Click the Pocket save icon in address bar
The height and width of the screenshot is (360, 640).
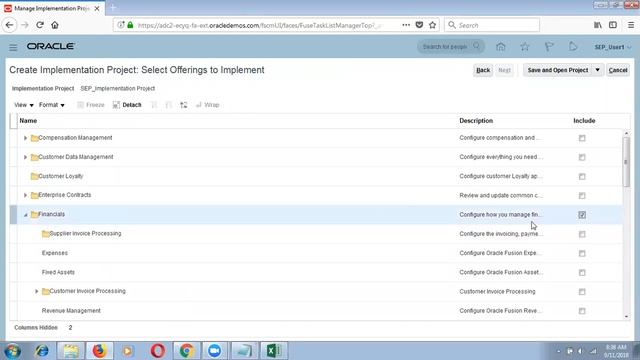[x=419, y=25]
